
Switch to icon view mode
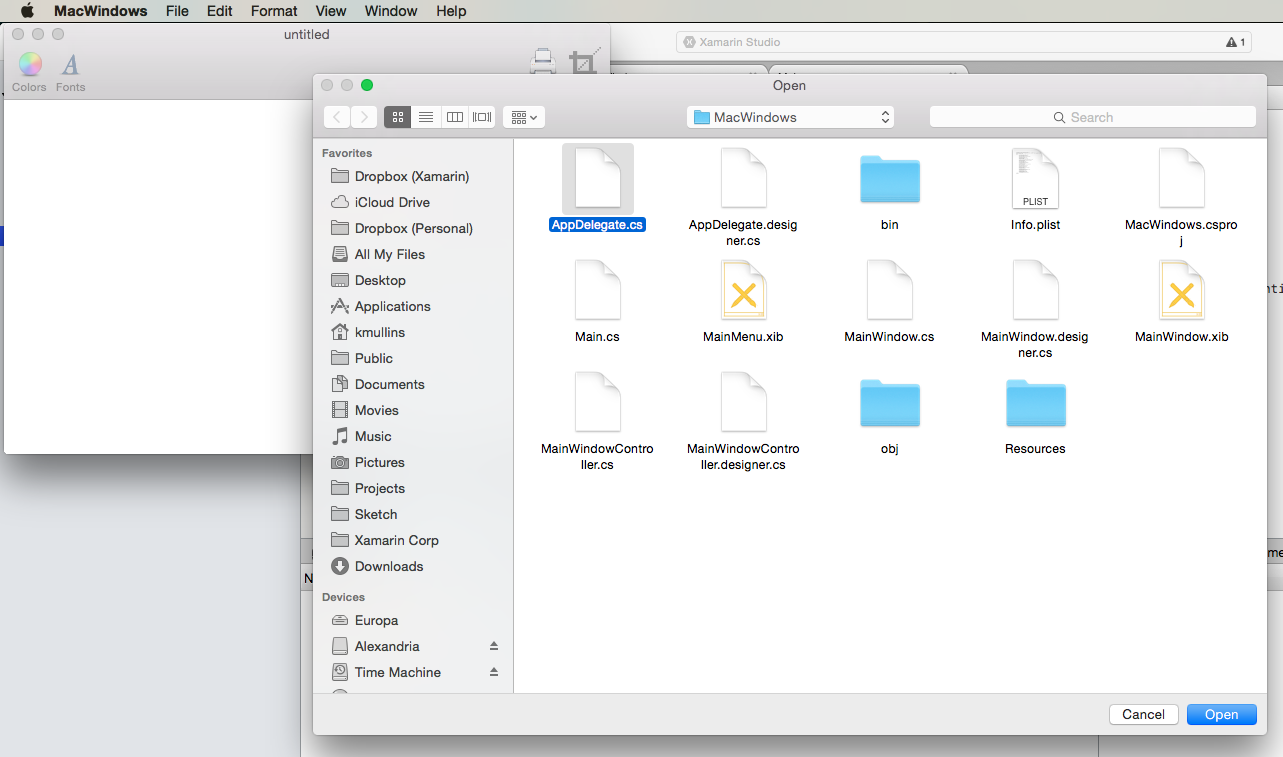pos(397,117)
